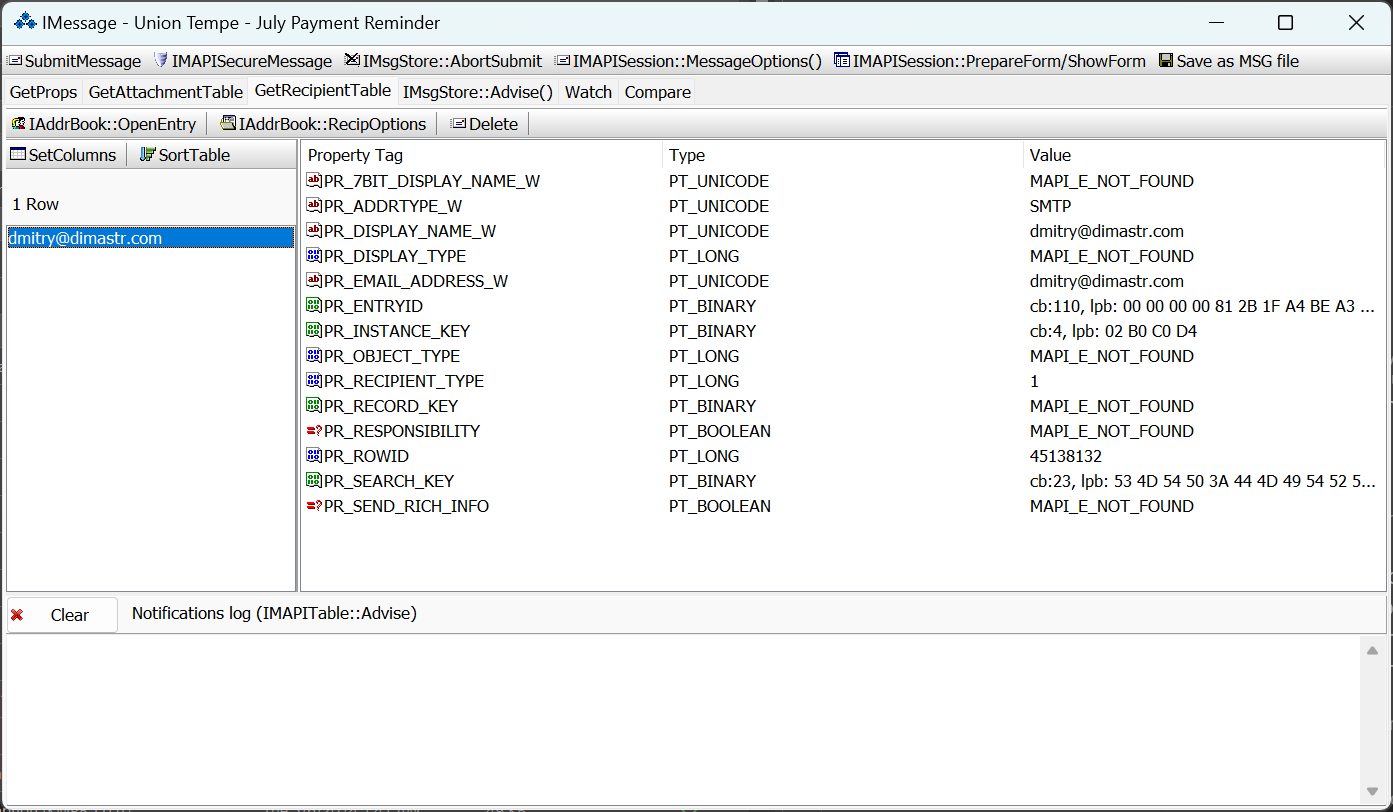Click PT_BOOLEAN type of PR_SEND_RICH_INFO

pos(720,506)
